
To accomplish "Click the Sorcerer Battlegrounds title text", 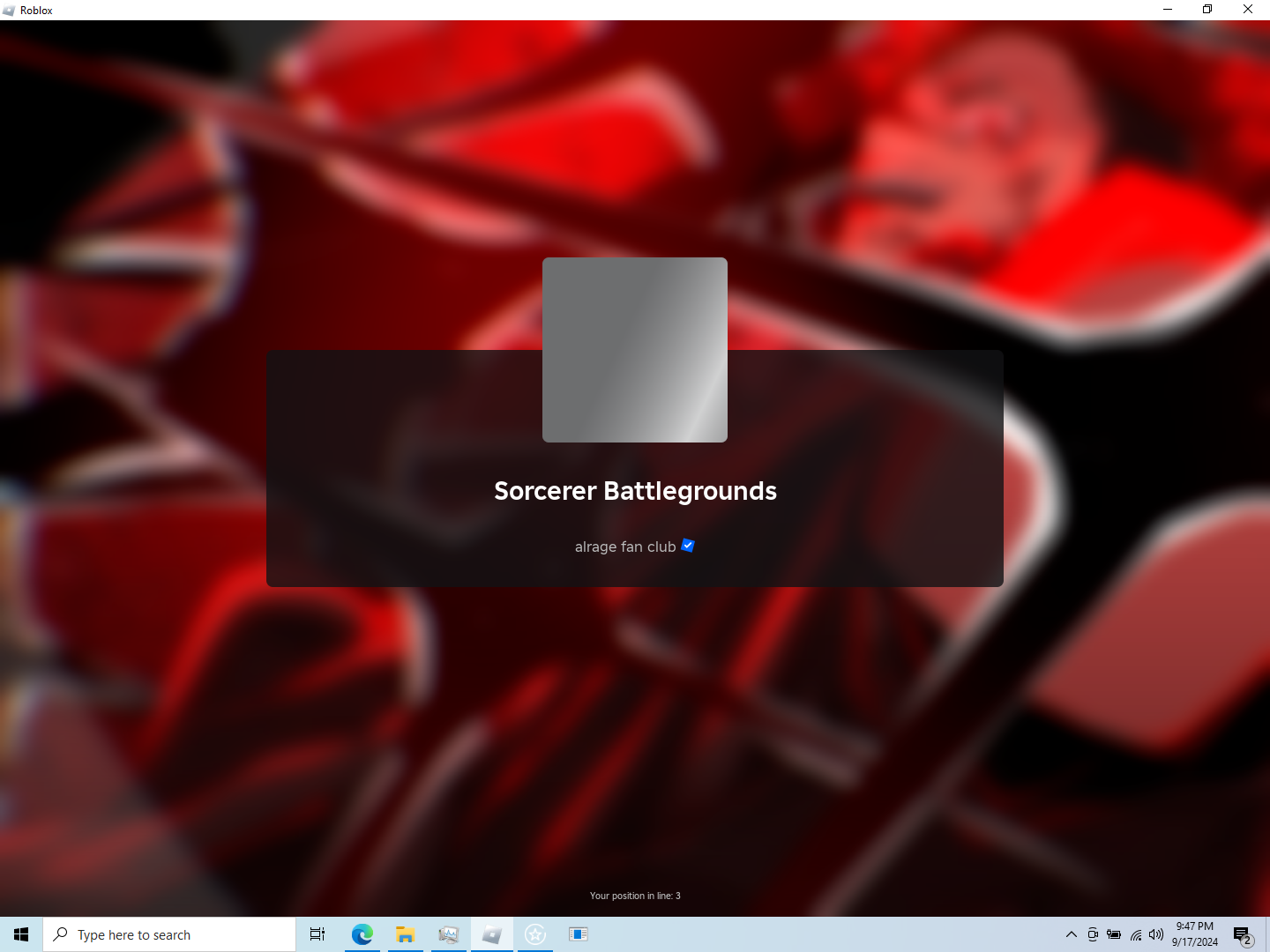I will pyautogui.click(x=635, y=491).
